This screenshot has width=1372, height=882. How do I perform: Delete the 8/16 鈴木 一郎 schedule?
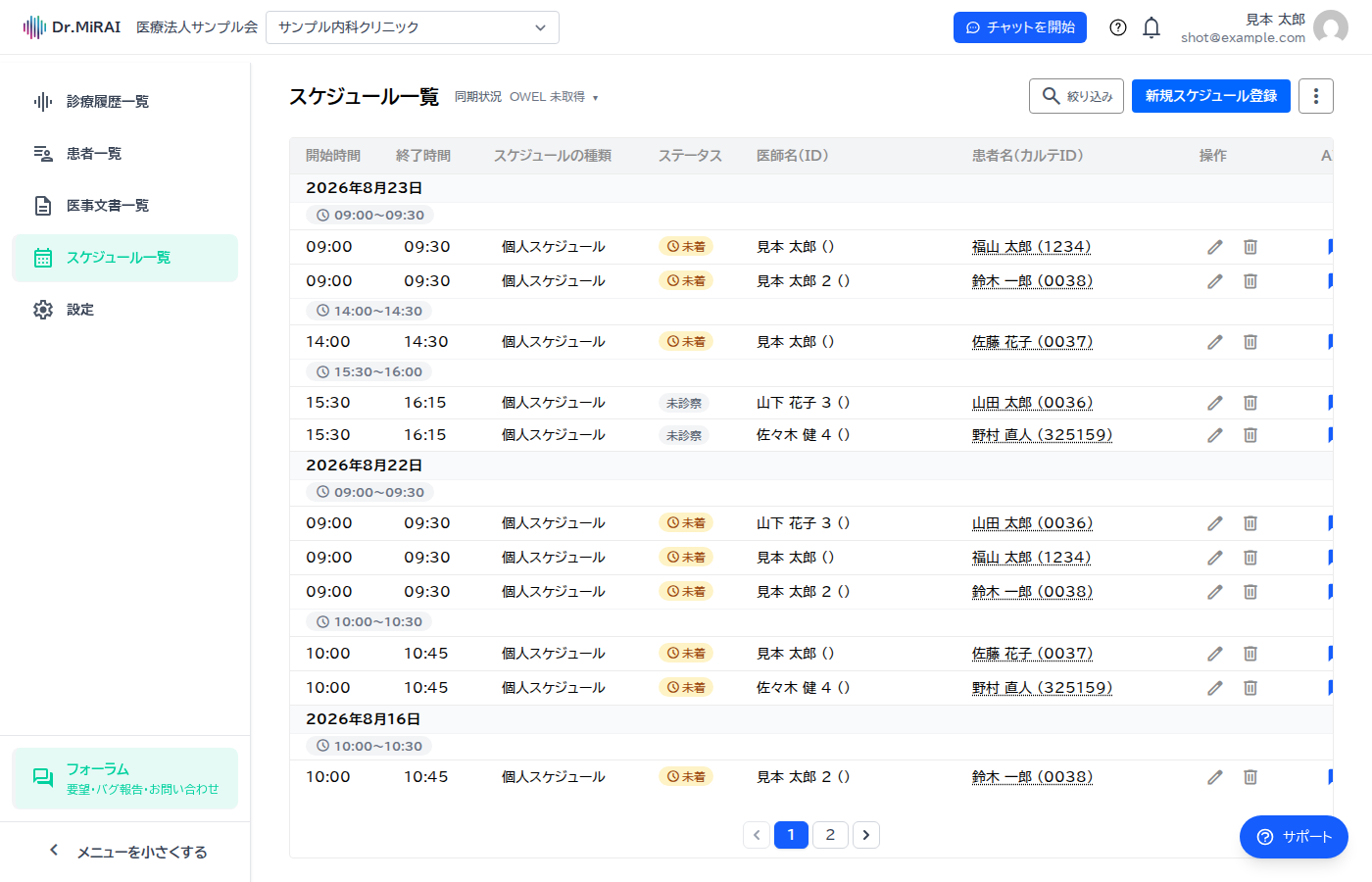(1250, 777)
